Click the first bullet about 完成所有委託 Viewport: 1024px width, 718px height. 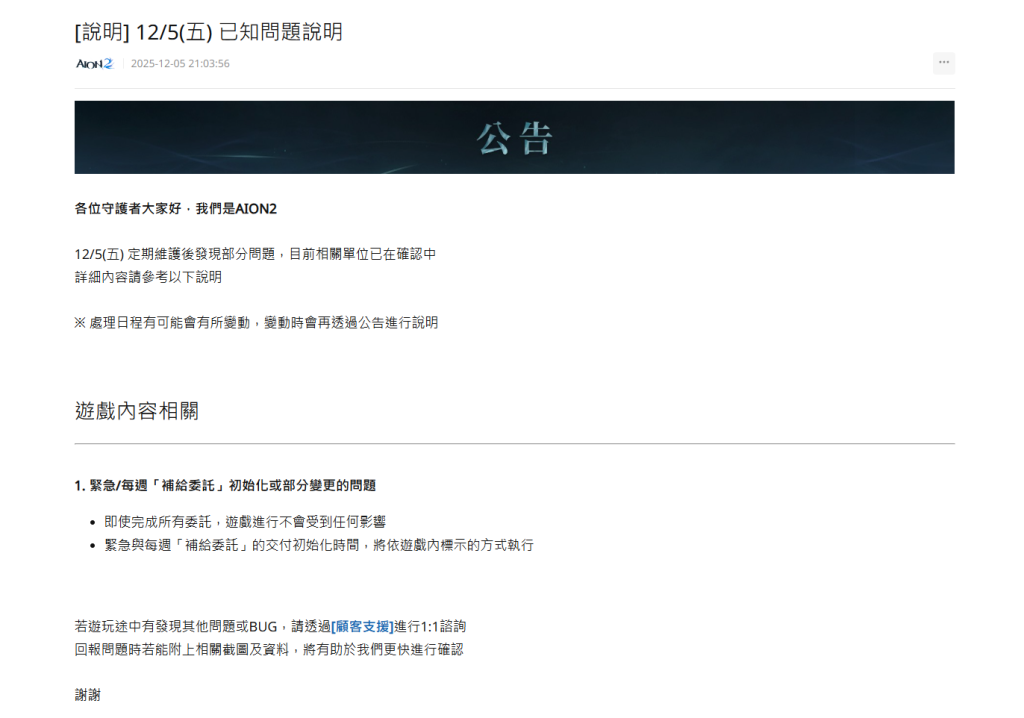pyautogui.click(x=245, y=521)
